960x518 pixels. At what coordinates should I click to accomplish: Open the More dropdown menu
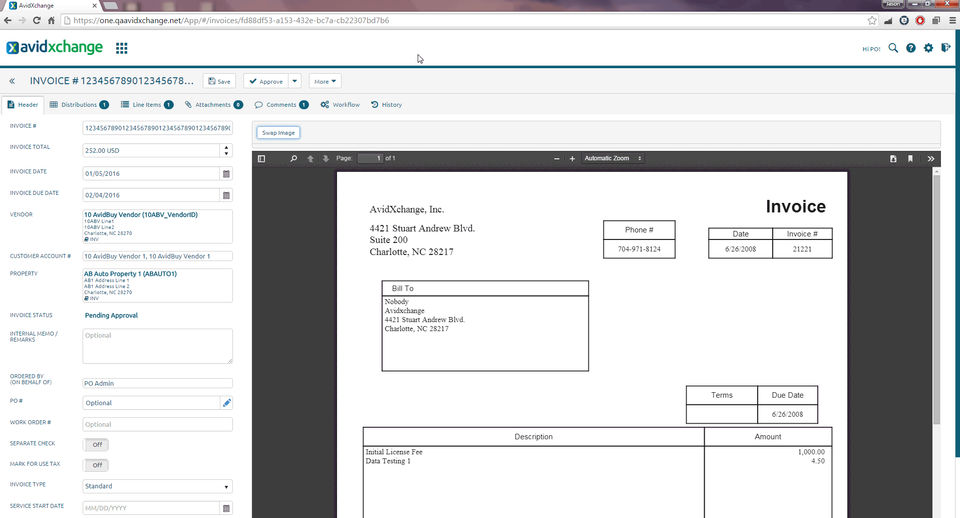[325, 81]
